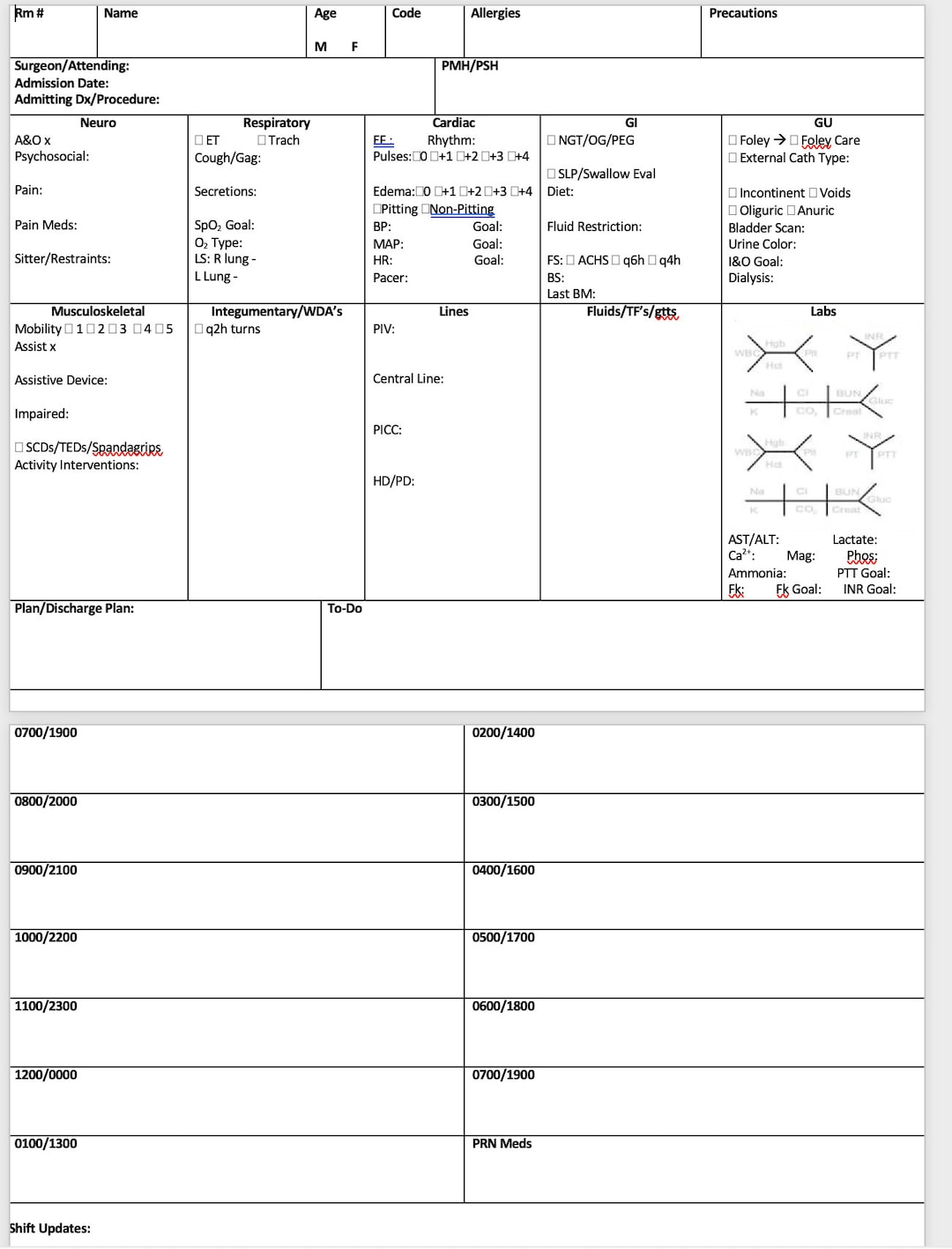Check the SCDs/TEDs/Spandagrips box

pyautogui.click(x=18, y=448)
